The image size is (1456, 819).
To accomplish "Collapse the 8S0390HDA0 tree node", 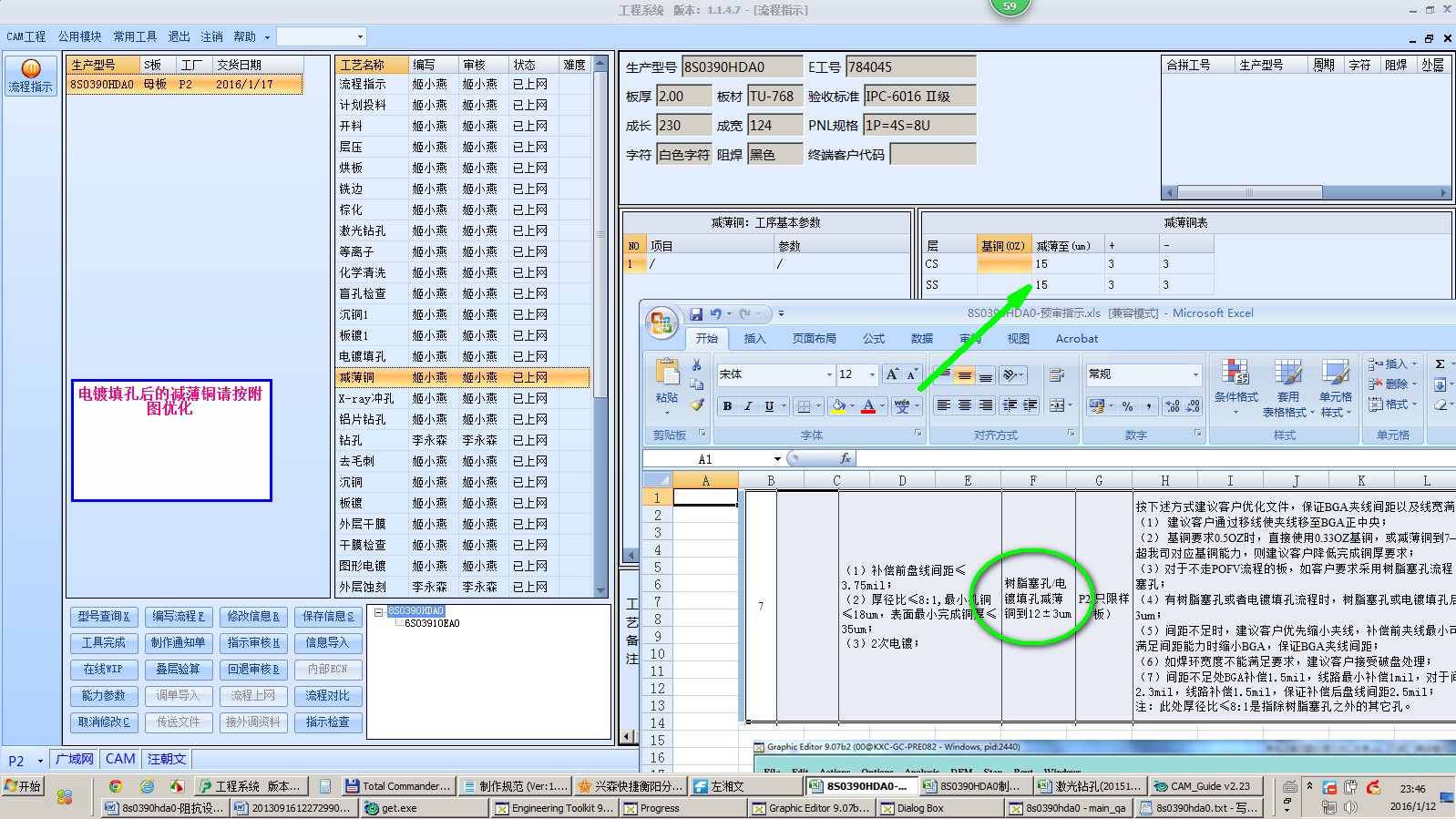I will [378, 612].
